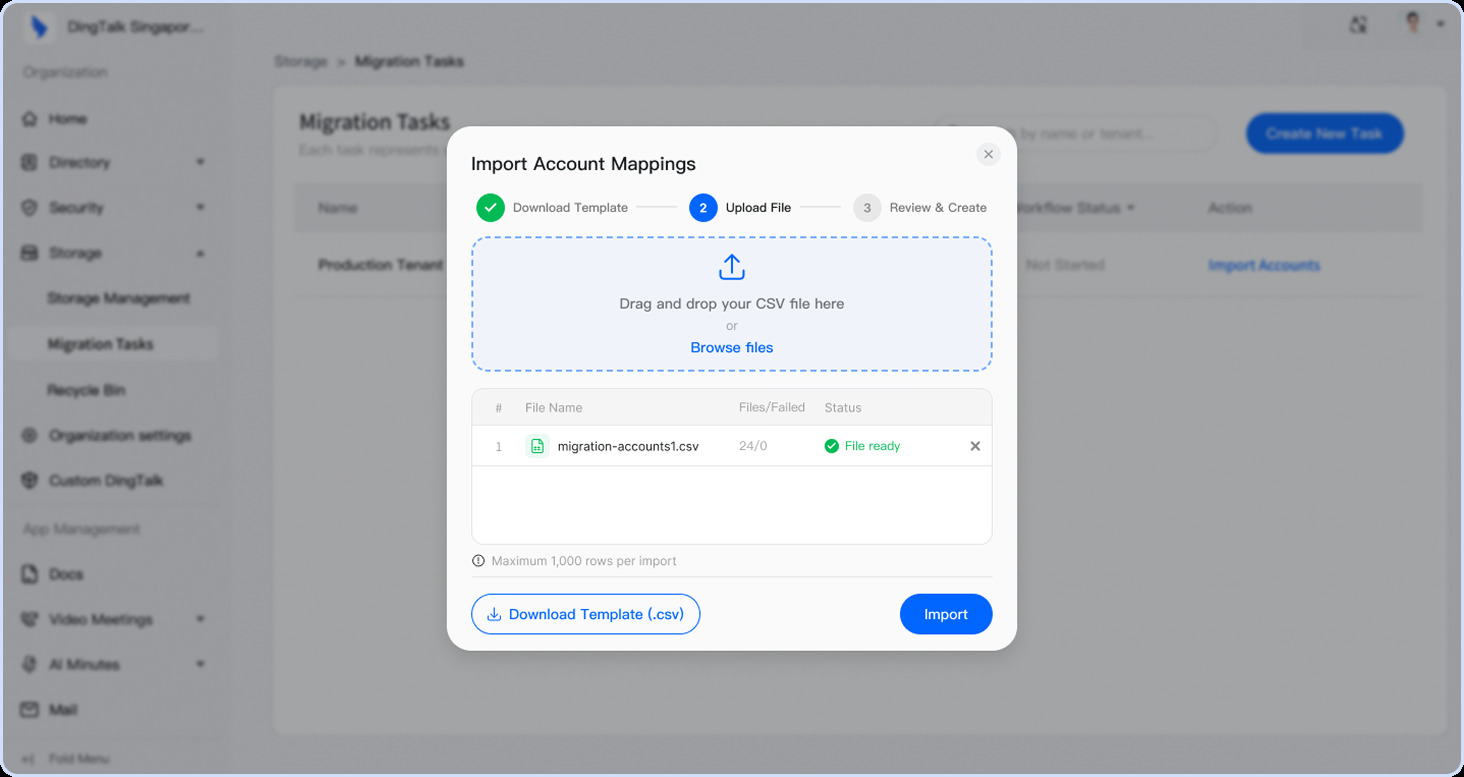Click the Video Meetings icon in sidebar

pyautogui.click(x=30, y=620)
